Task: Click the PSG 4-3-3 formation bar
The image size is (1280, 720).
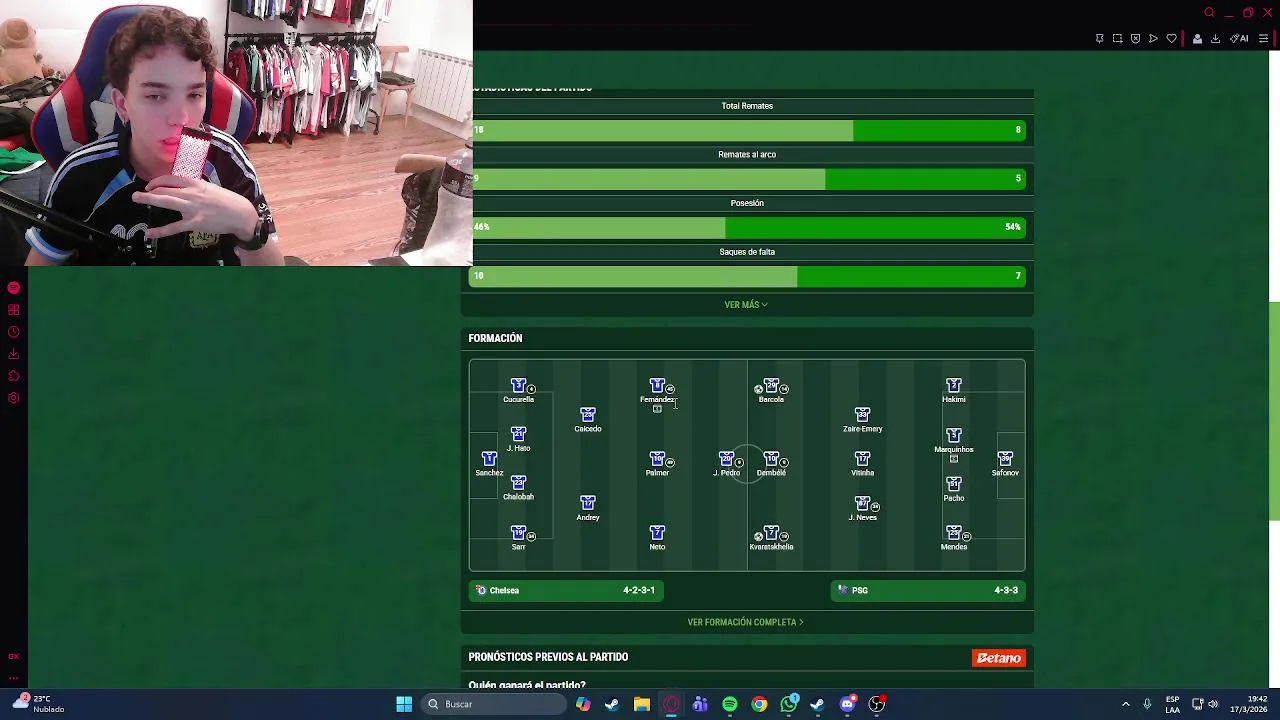Action: [x=928, y=590]
